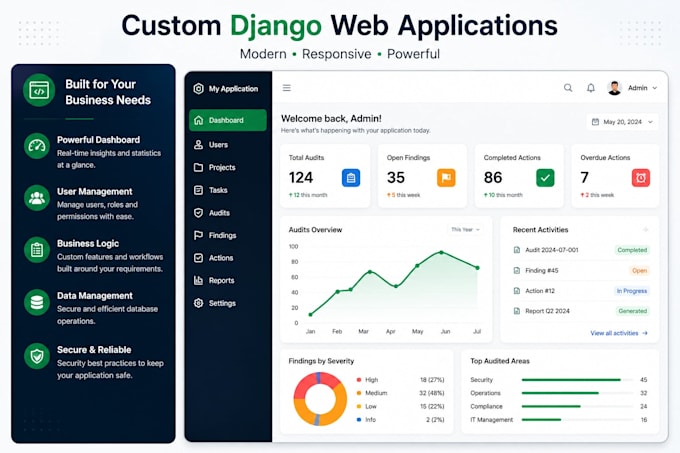This screenshot has height=453, width=680.
Task: Click the Audits Overview title
Action: [315, 230]
